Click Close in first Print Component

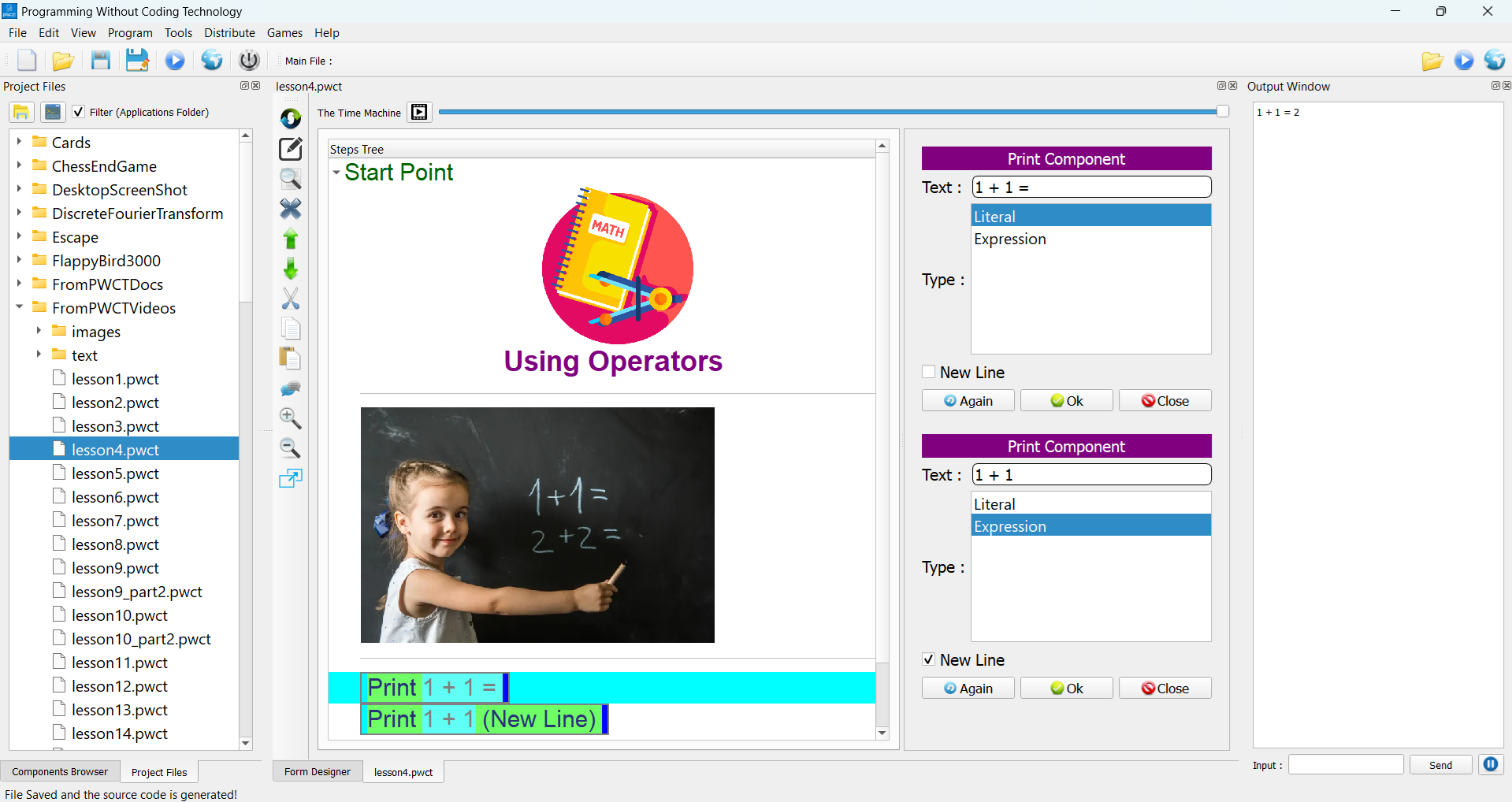tap(1165, 401)
